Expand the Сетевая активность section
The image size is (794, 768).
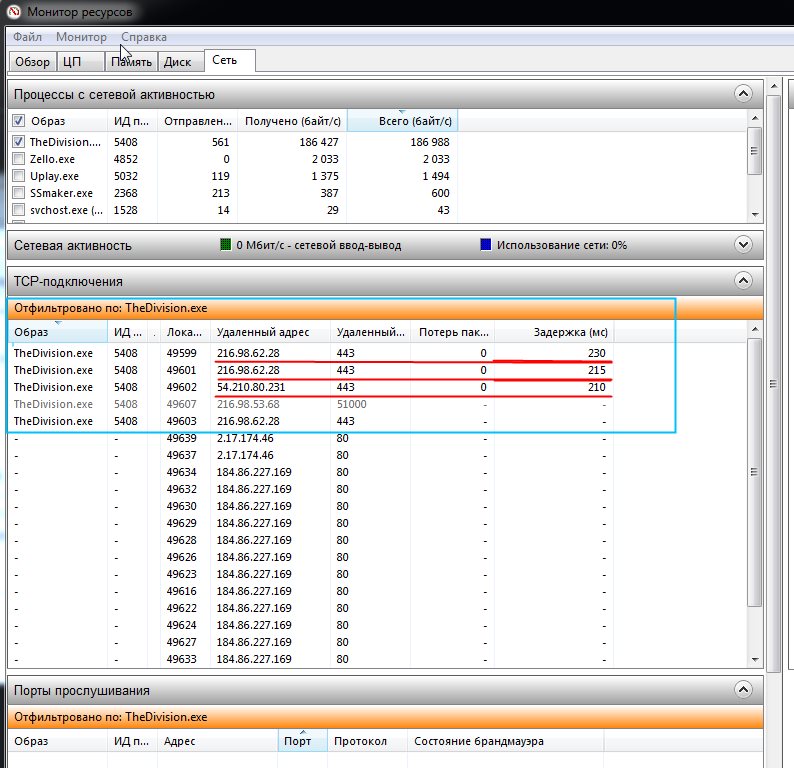point(742,244)
